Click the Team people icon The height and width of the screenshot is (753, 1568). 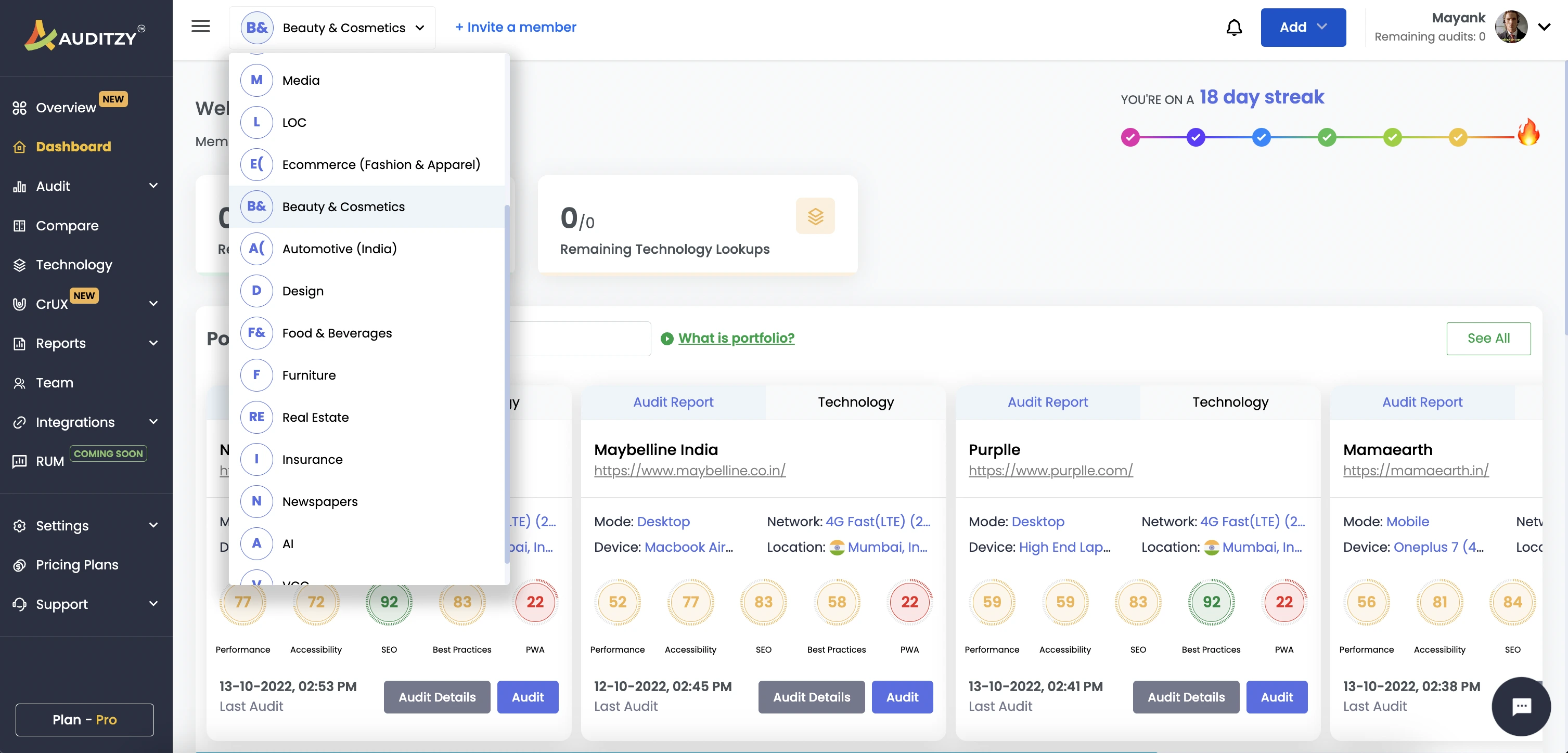(x=19, y=383)
